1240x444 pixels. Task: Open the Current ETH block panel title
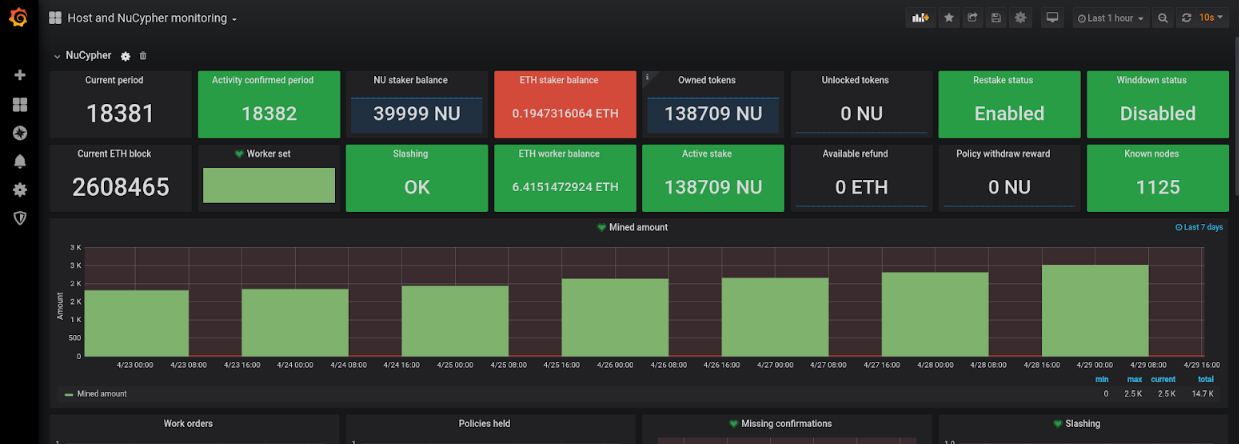click(114, 154)
